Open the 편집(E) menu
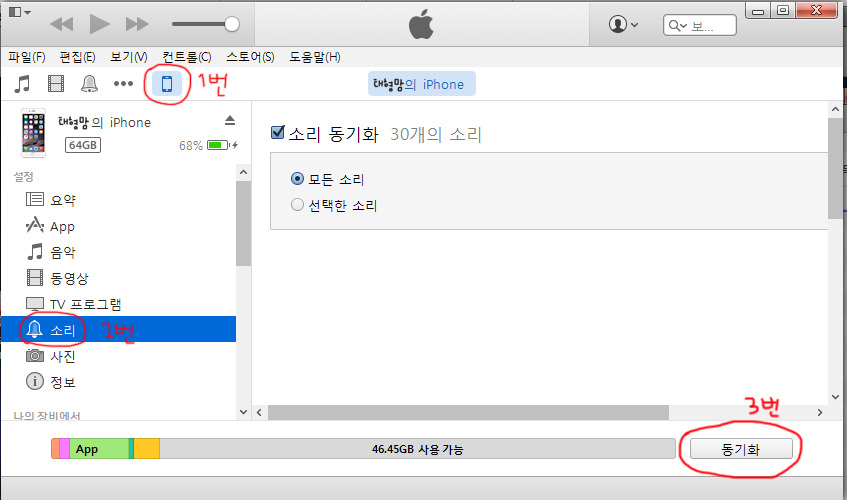The image size is (847, 500). click(77, 57)
